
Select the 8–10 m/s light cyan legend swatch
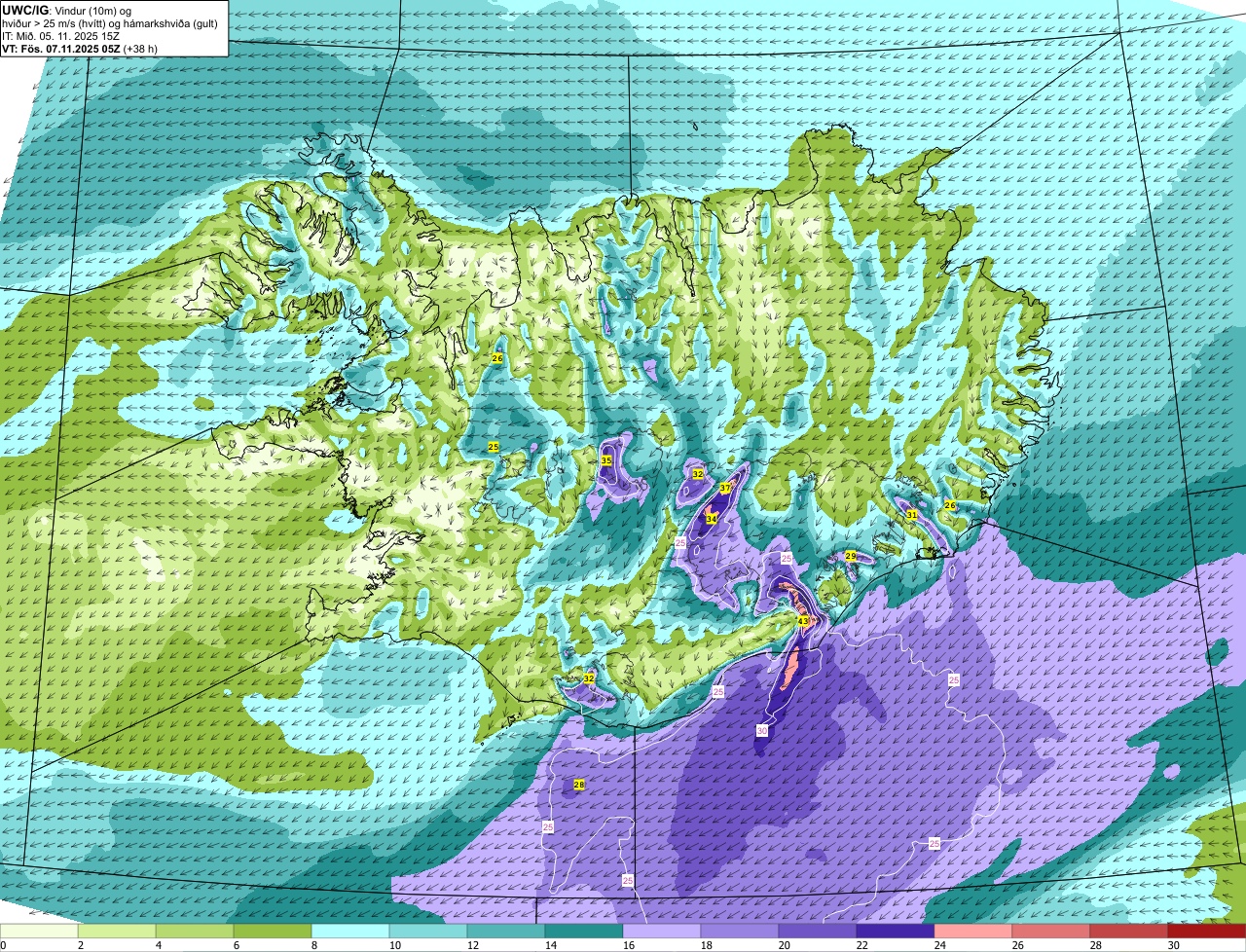point(350,932)
